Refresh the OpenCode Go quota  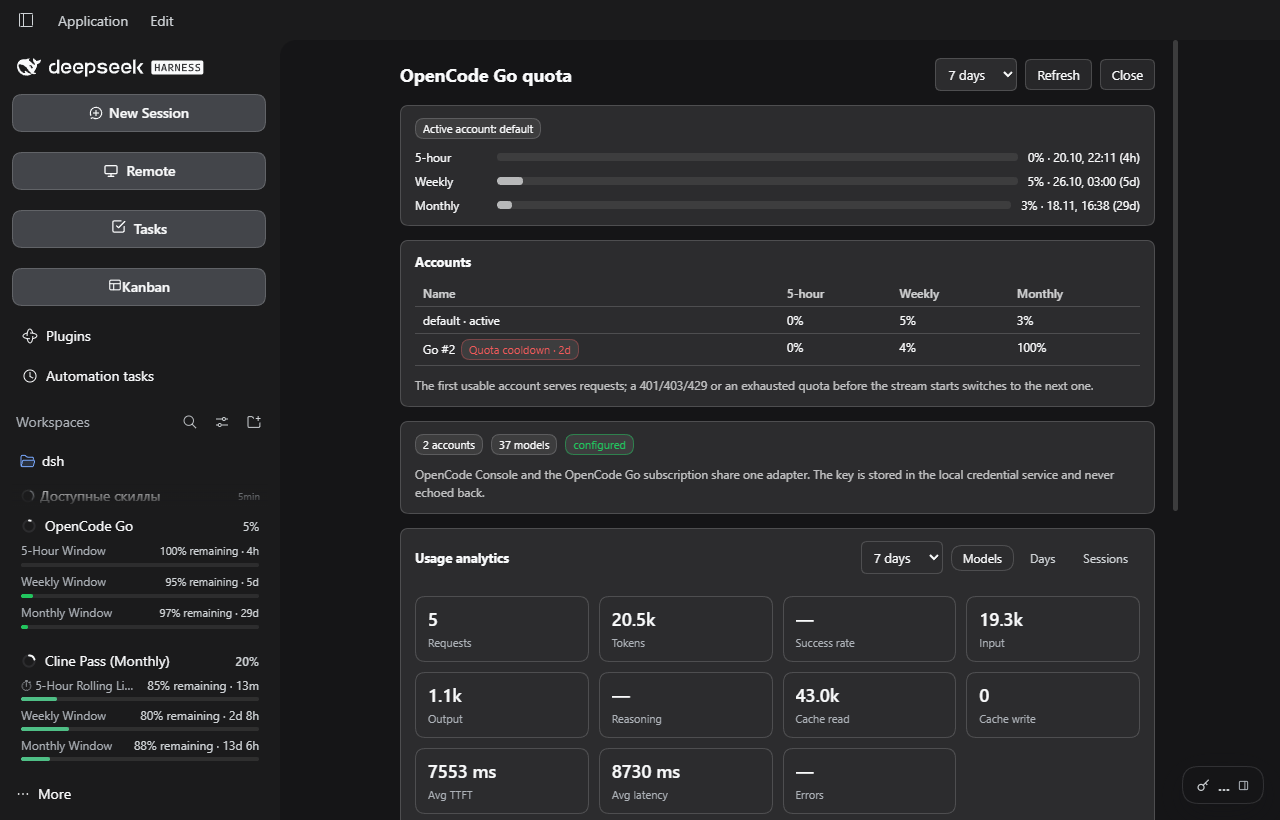click(x=1058, y=75)
